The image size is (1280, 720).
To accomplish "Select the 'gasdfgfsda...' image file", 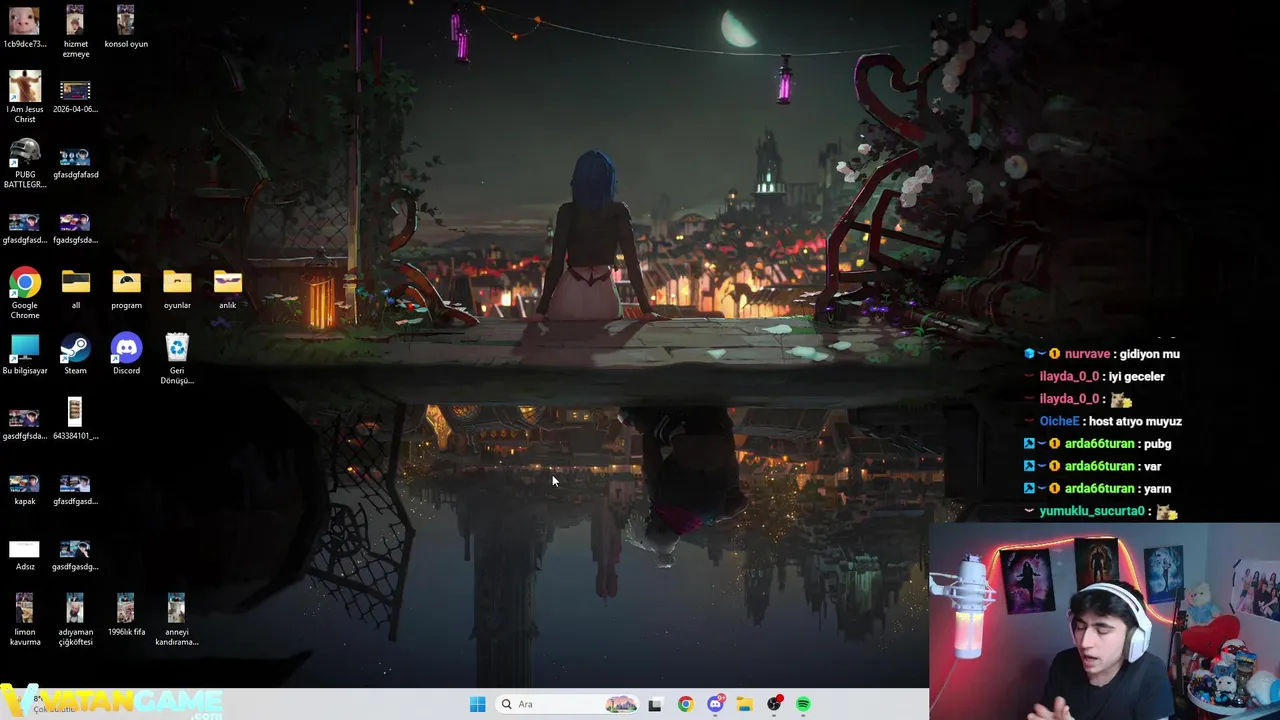I will click(25, 424).
